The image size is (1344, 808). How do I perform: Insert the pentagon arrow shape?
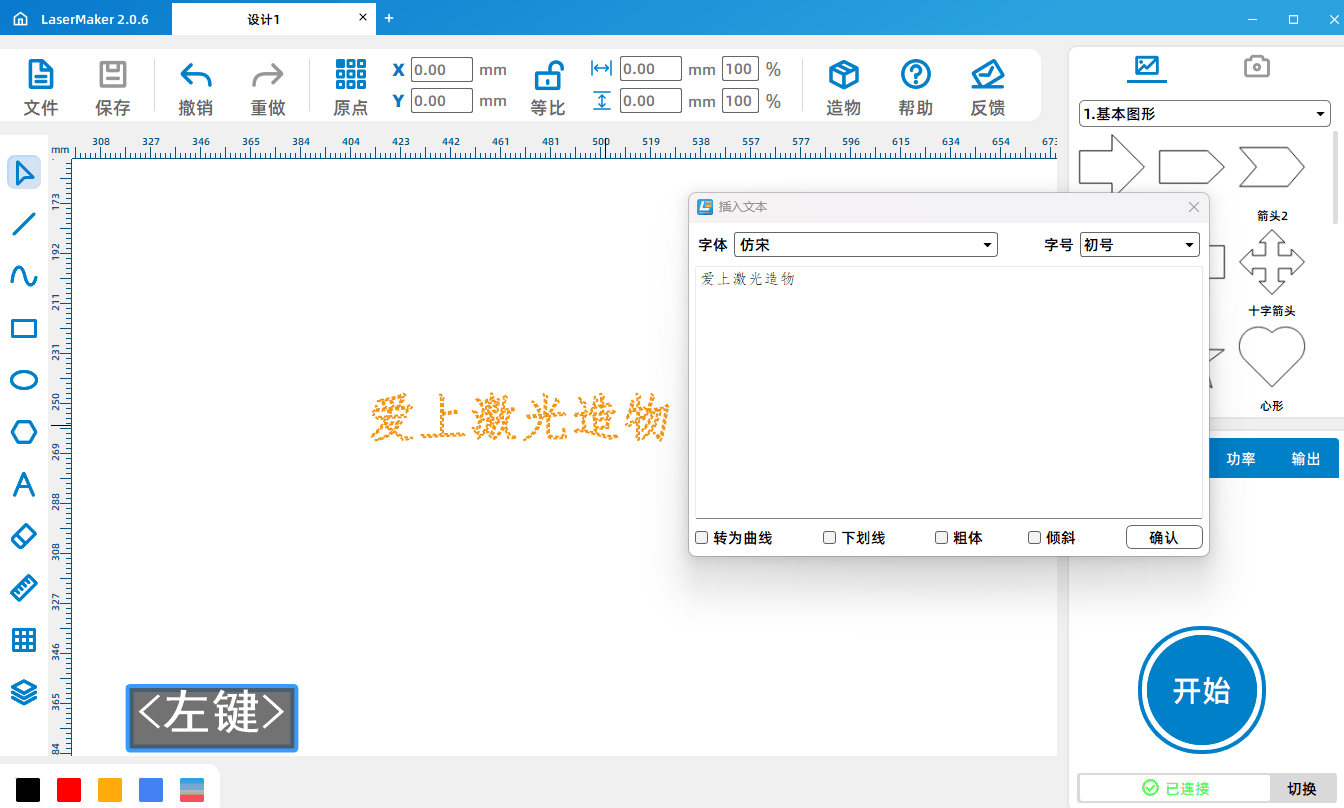coord(1191,167)
